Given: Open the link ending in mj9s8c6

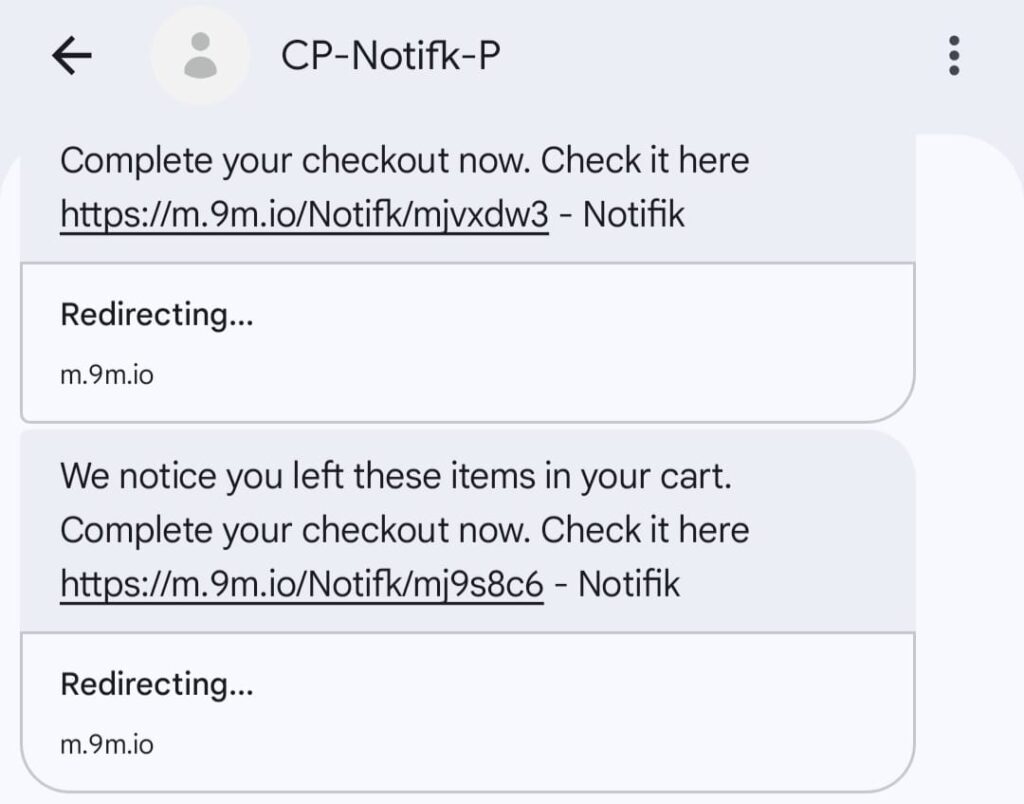Looking at the screenshot, I should coord(302,584).
